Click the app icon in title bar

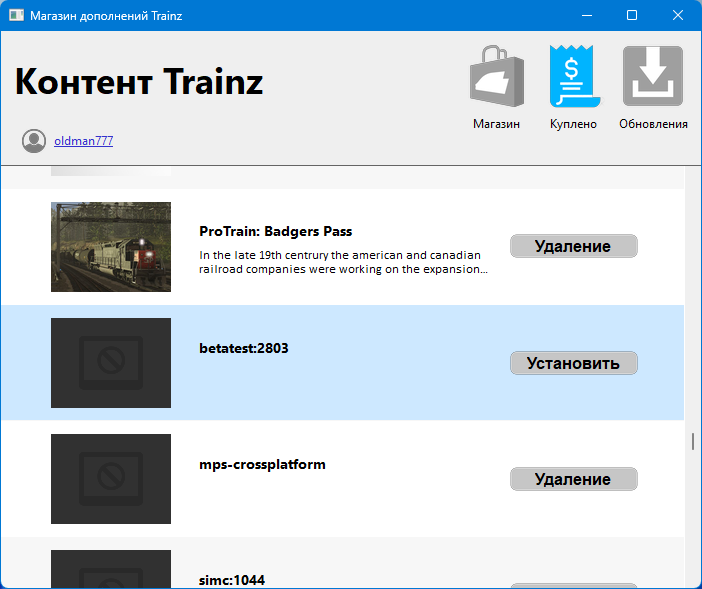coord(17,15)
